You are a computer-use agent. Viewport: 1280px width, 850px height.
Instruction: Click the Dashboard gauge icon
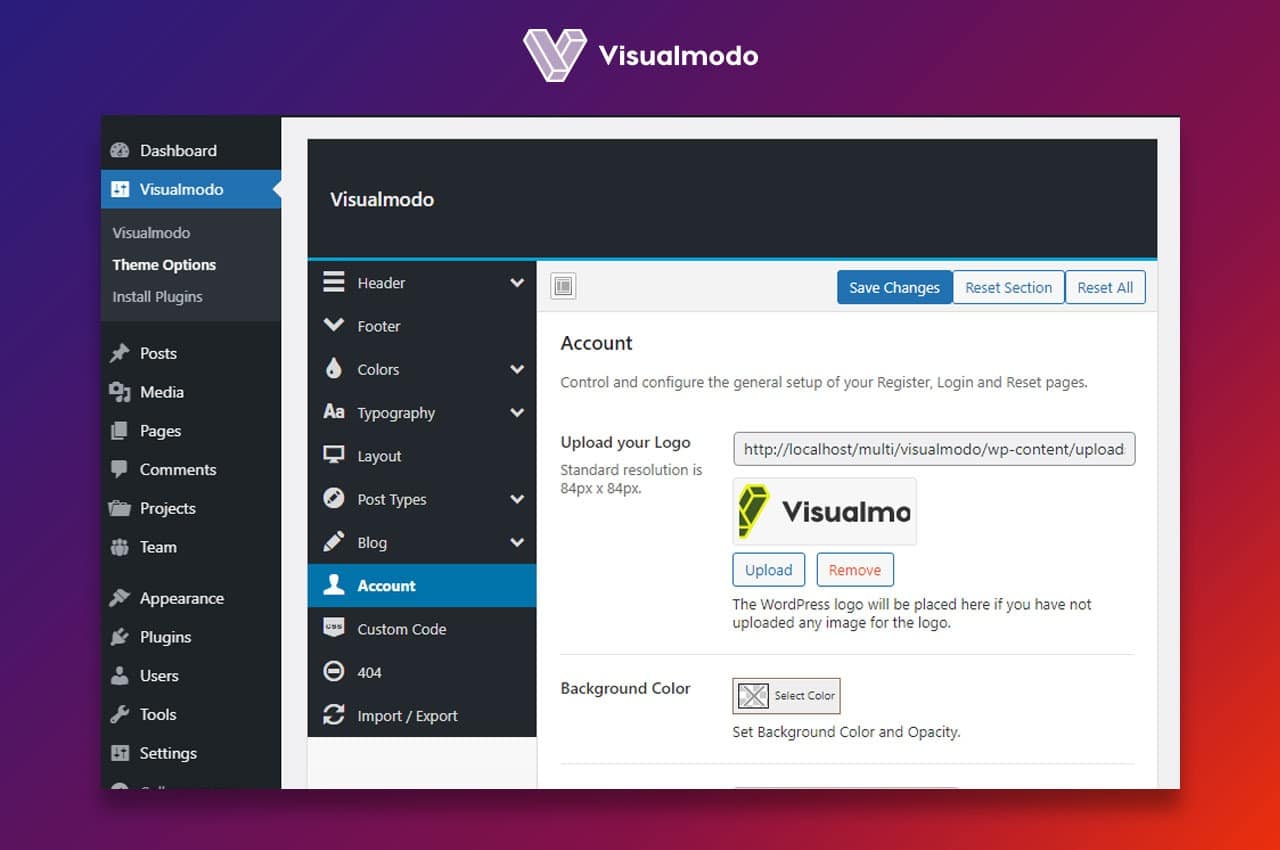pyautogui.click(x=120, y=150)
